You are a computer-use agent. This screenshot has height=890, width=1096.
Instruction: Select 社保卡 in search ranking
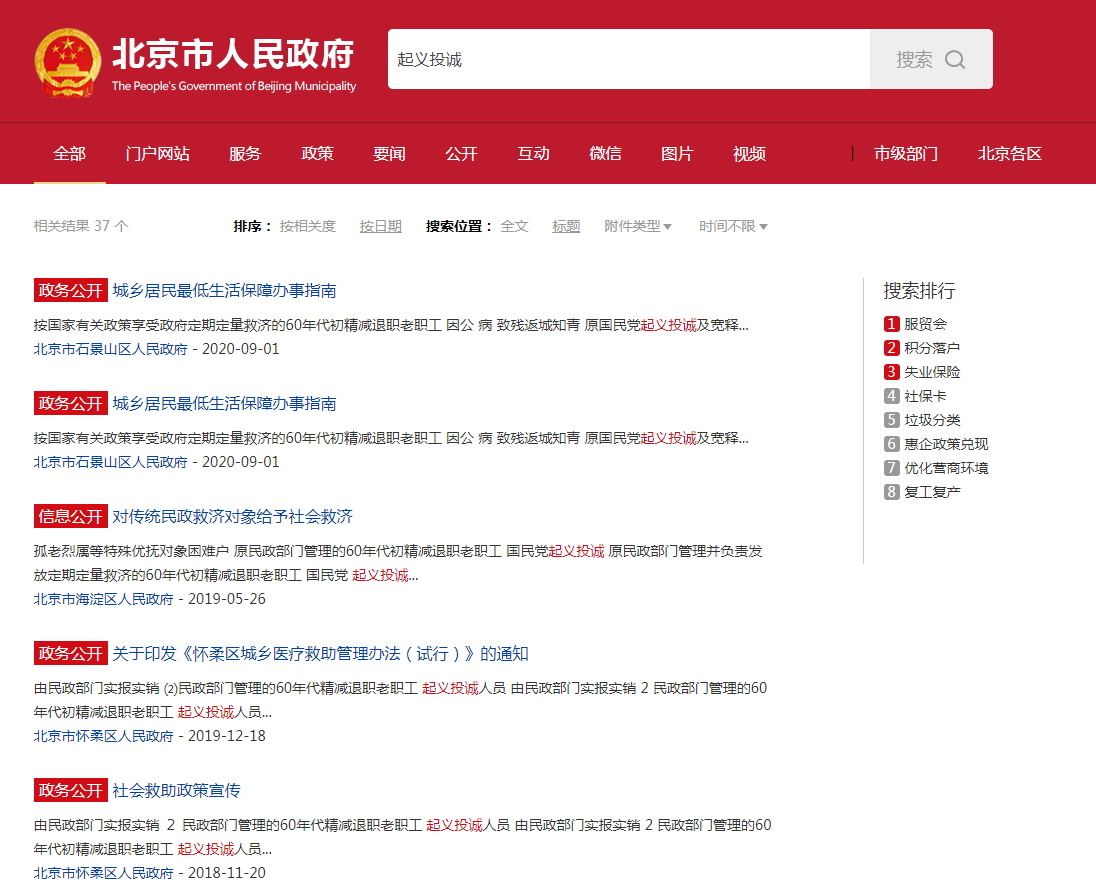[x=925, y=396]
